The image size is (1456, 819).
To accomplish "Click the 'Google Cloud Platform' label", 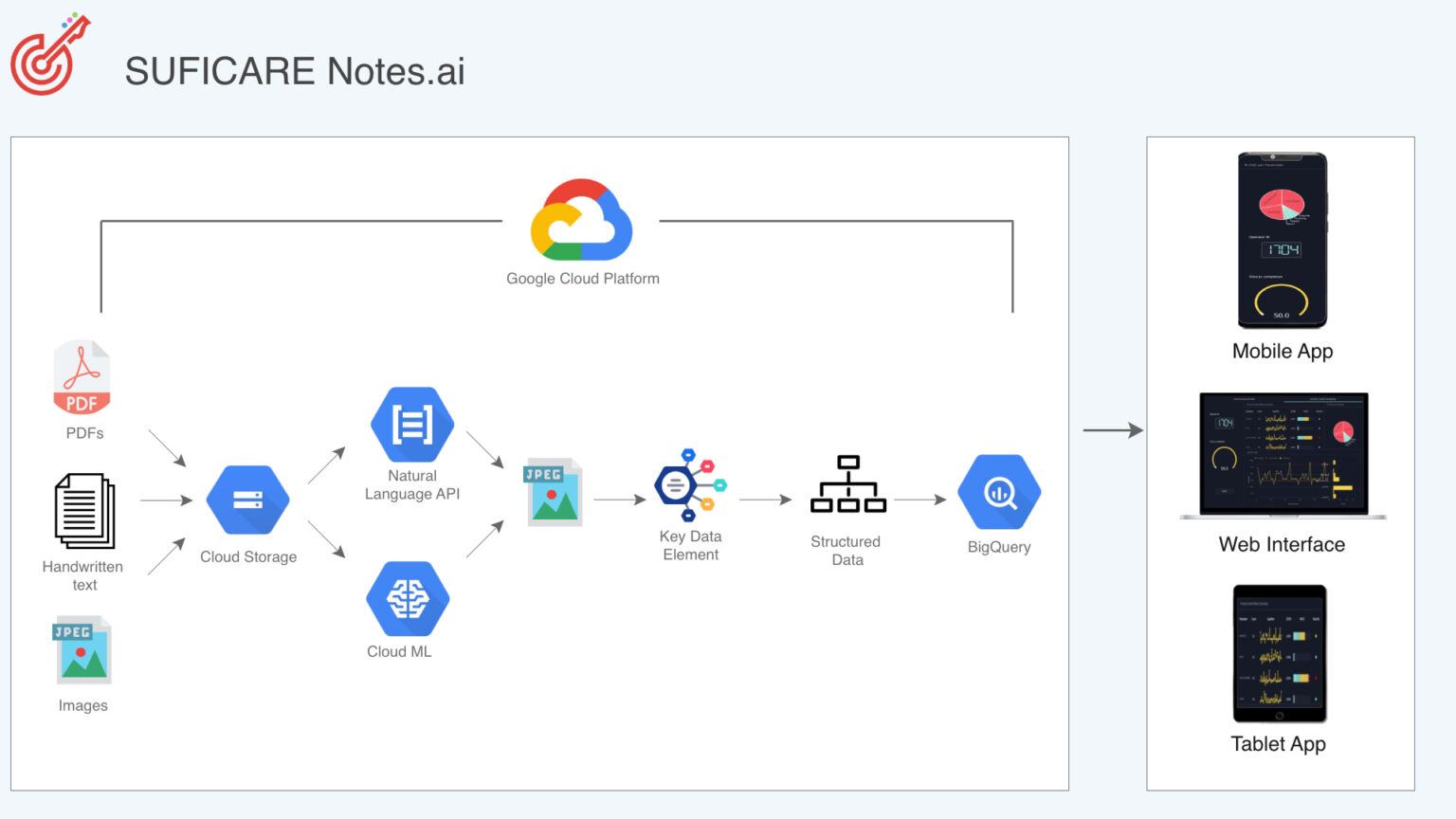I will [x=583, y=279].
